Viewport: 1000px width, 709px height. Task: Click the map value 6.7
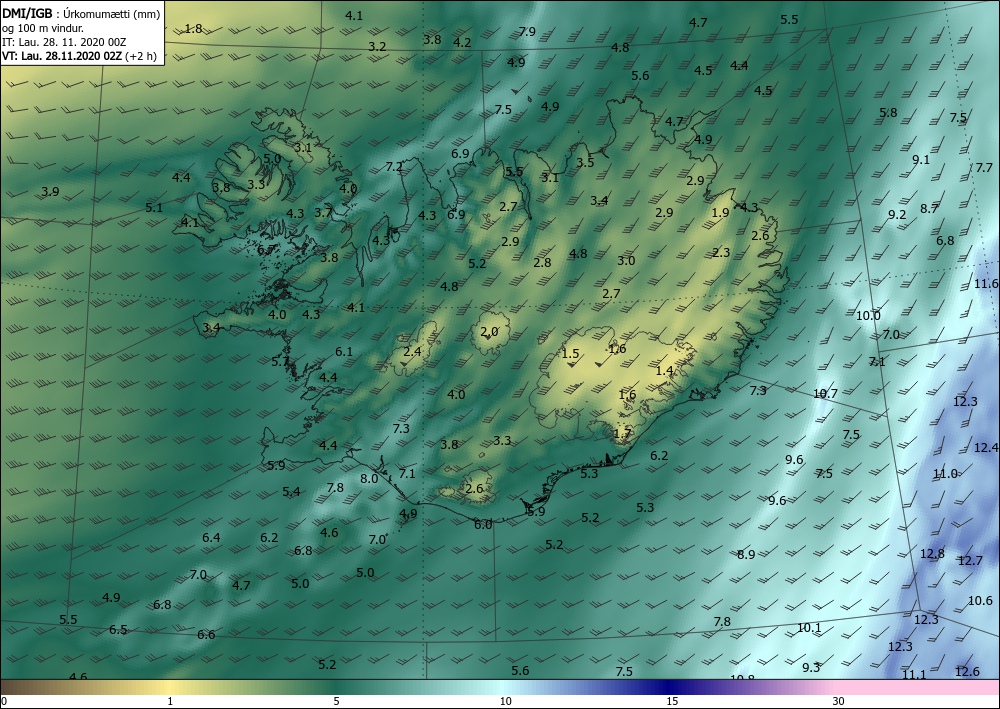pos(266,250)
